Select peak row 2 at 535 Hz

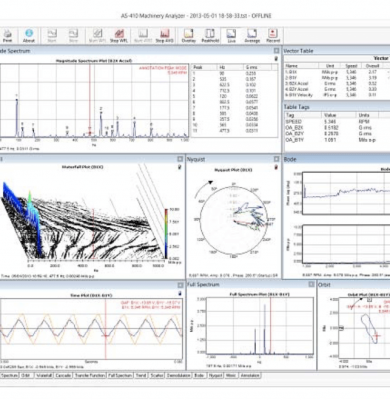tap(235, 79)
